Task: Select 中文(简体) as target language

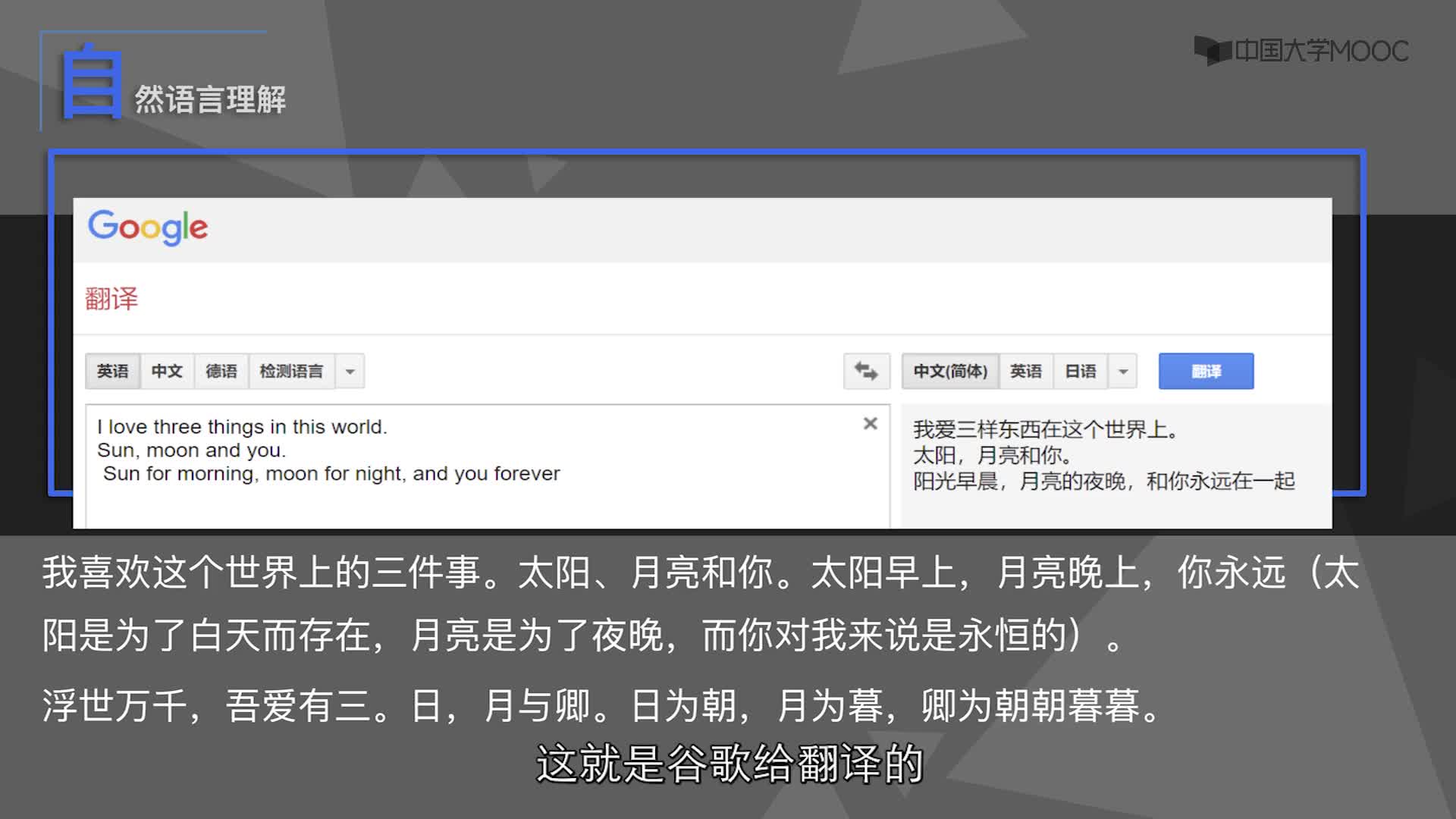Action: [x=950, y=372]
